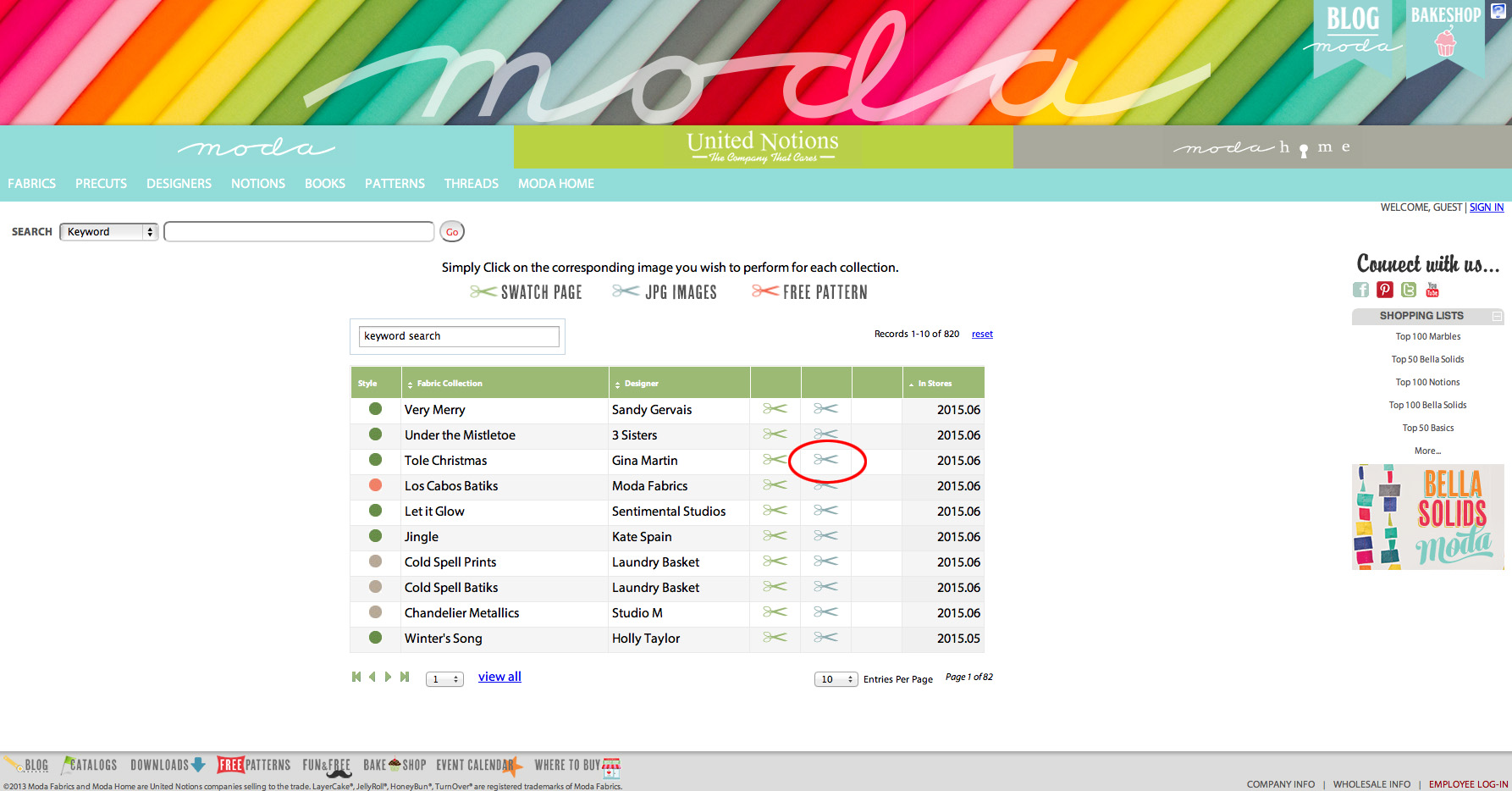
Task: Open JPG images scissors for Under the Mistletoe
Action: click(x=825, y=434)
